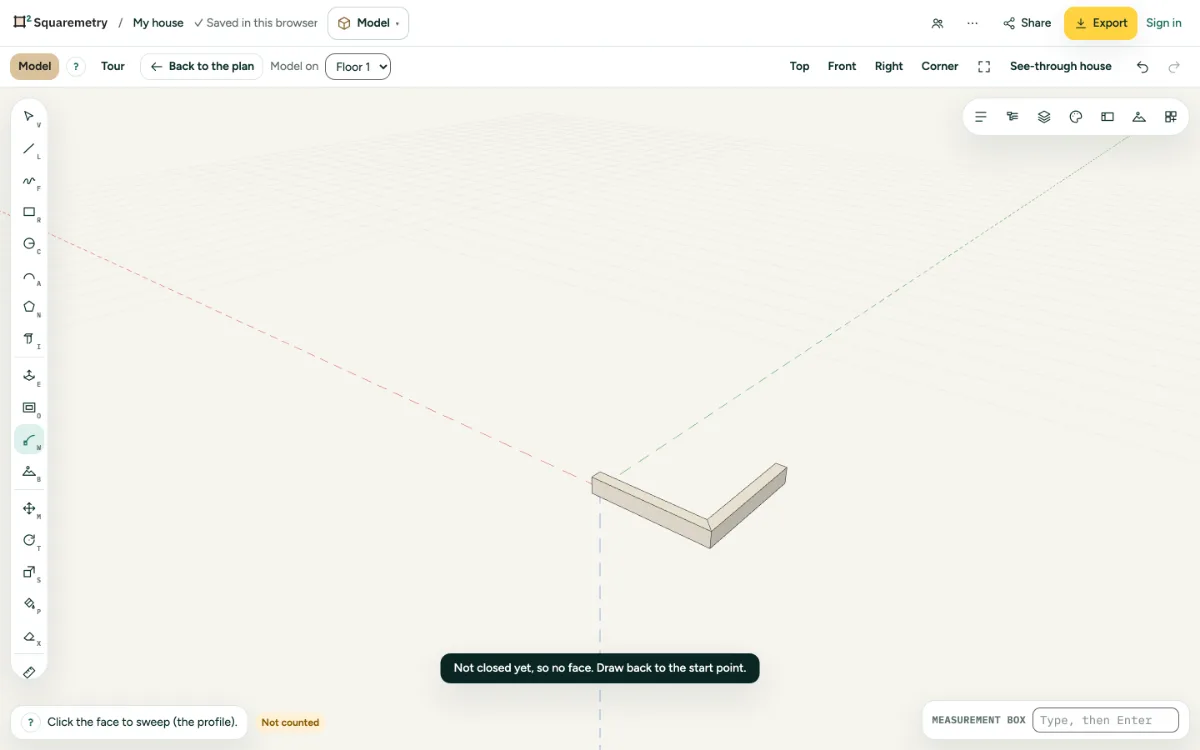Open the collaborators people icon

click(937, 23)
